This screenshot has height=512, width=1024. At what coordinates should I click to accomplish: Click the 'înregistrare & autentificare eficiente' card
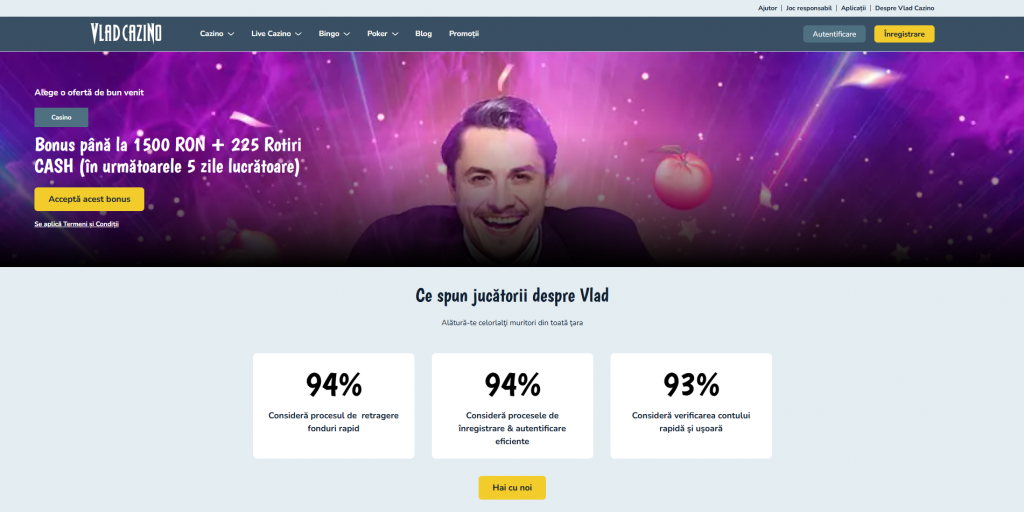coord(513,406)
